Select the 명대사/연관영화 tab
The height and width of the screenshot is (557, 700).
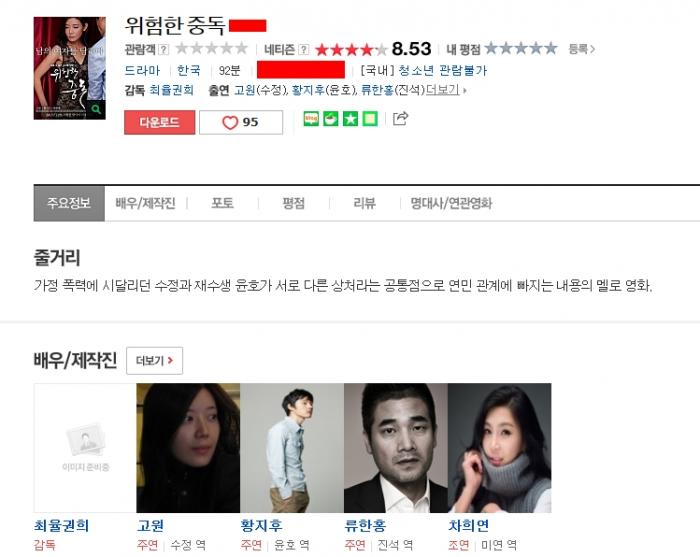click(x=451, y=203)
